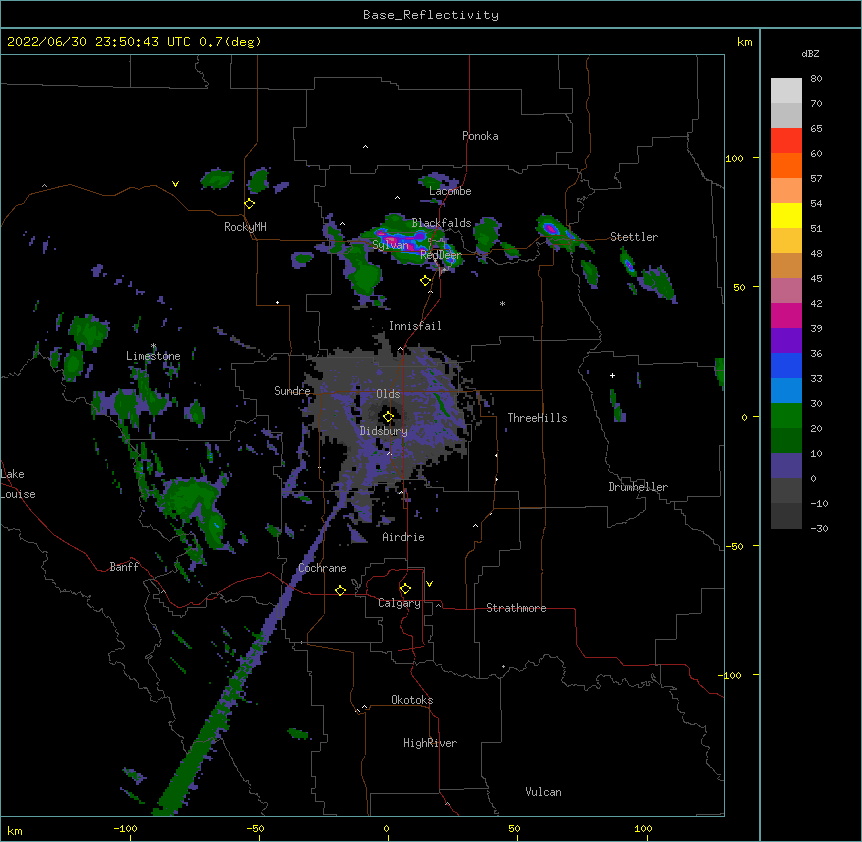Pick the blue 33-36 dBZ legend swatch
862x842 pixels.
pyautogui.click(x=786, y=365)
